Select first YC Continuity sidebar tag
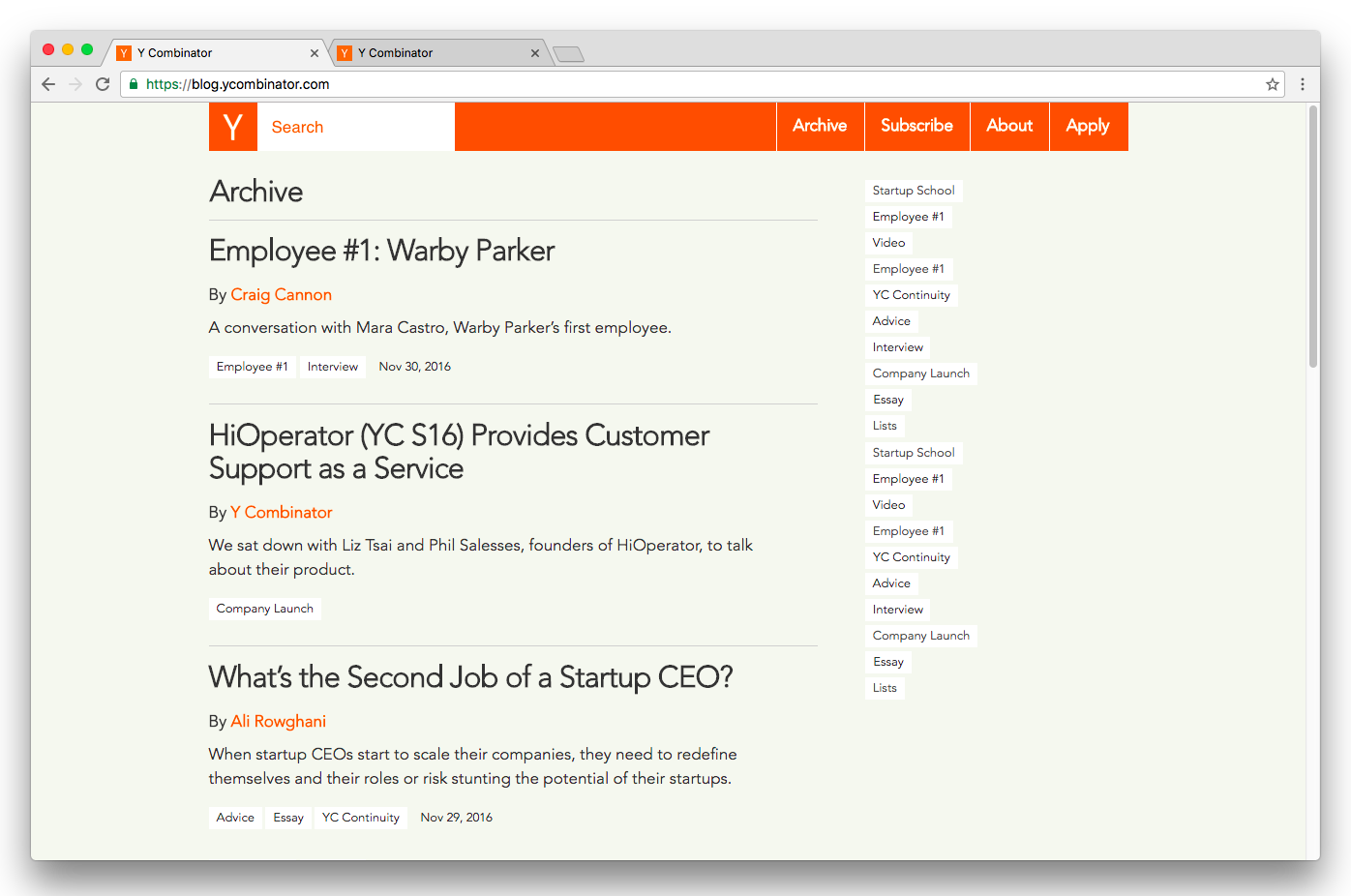The image size is (1351, 896). 912,295
